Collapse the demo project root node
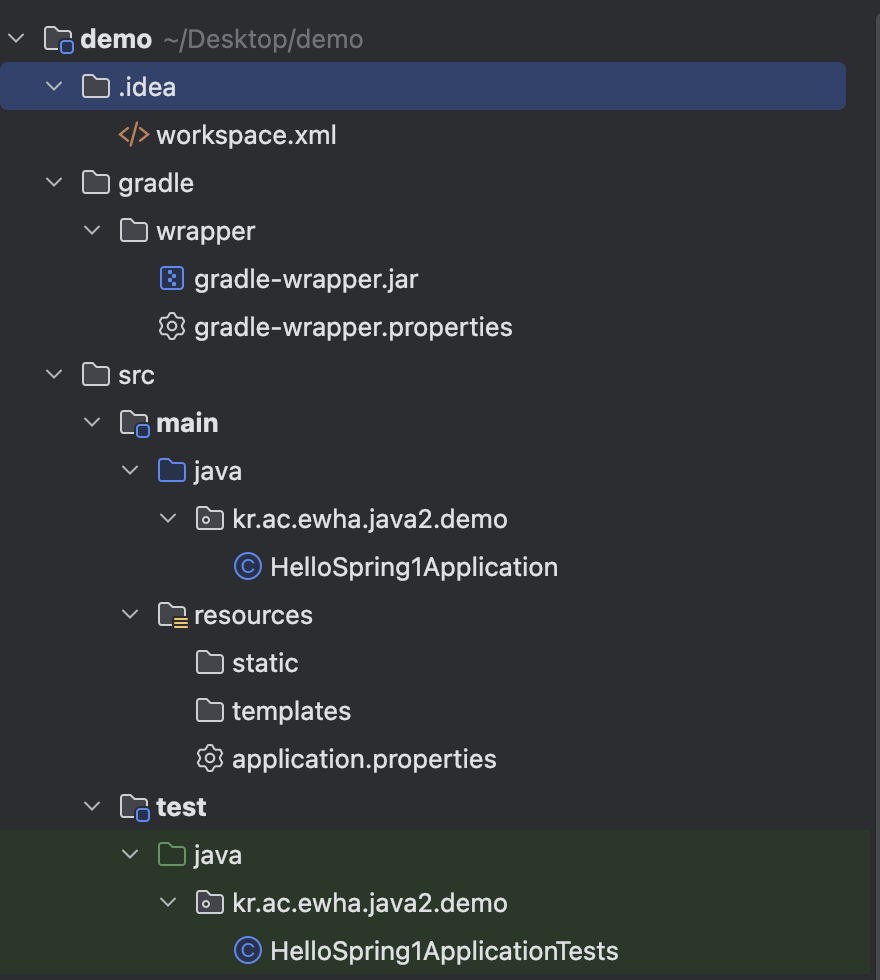This screenshot has width=880, height=980. pos(17,39)
